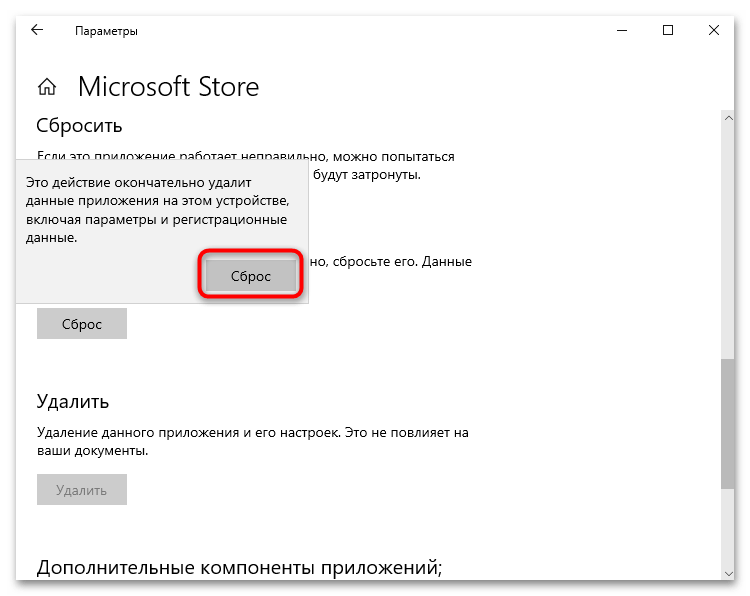This screenshot has width=750, height=596.
Task: Click the vertical scrollbar thumb
Action: 728,423
